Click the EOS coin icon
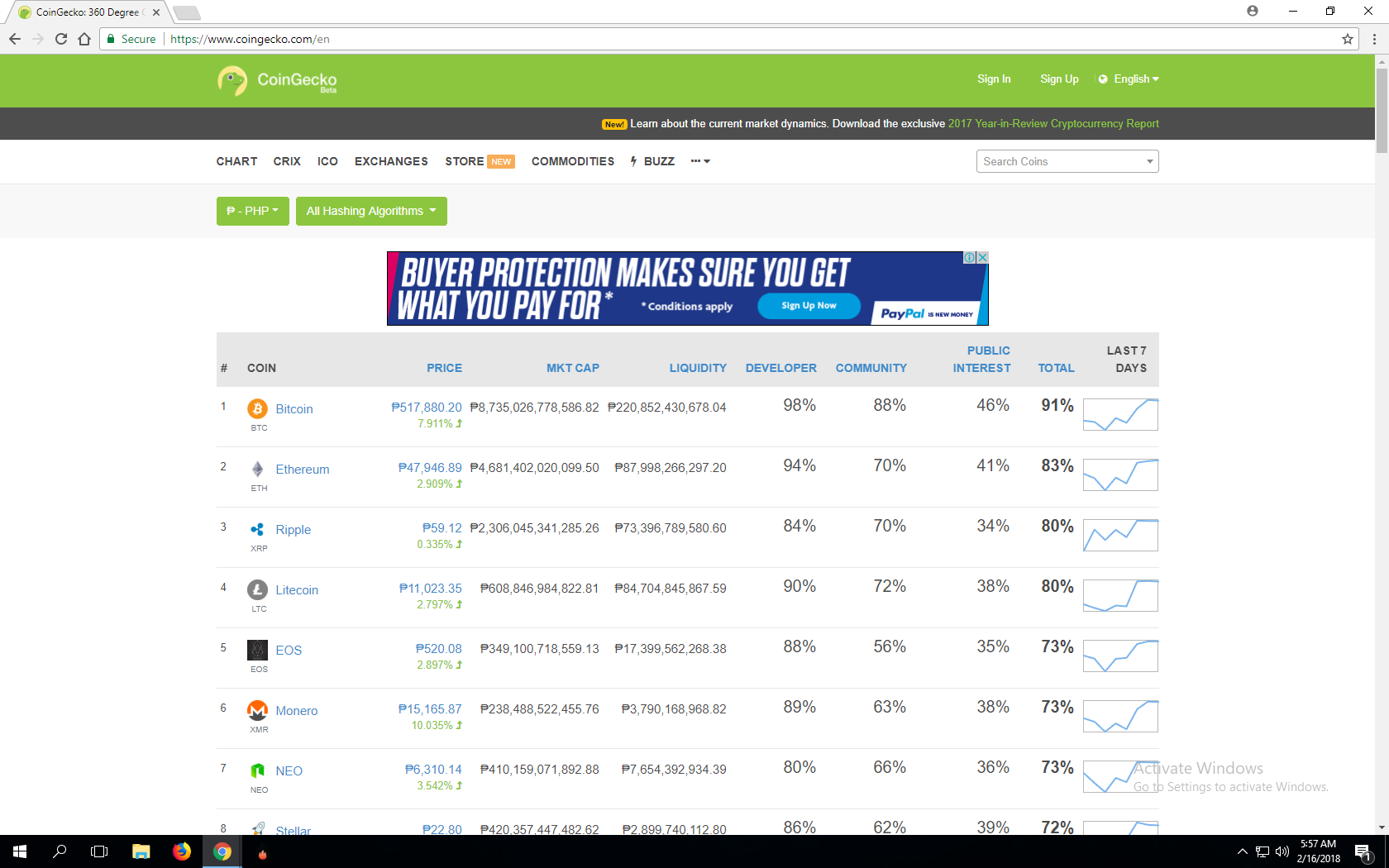This screenshot has width=1389, height=868. [x=257, y=650]
